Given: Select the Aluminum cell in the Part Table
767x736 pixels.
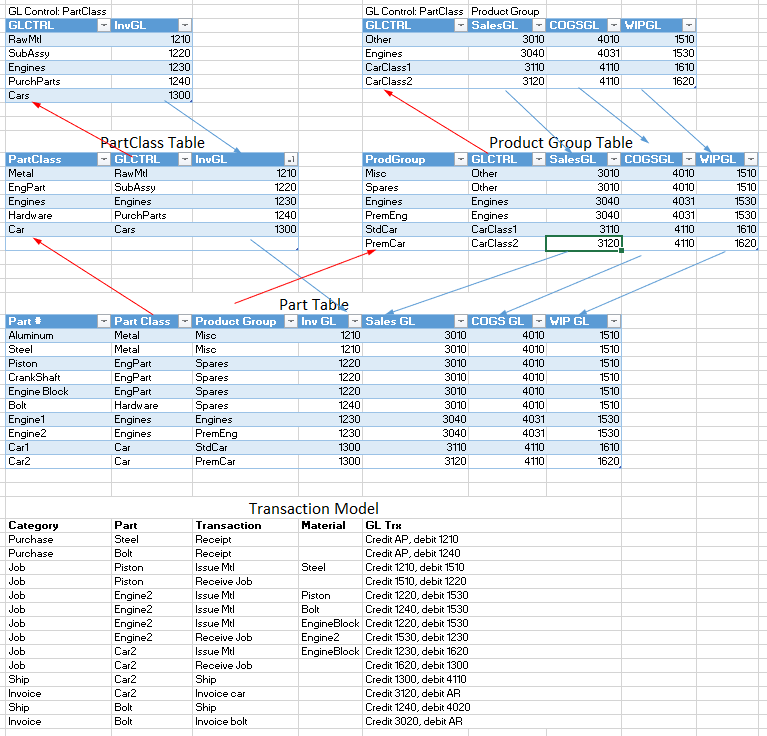Looking at the screenshot, I should pos(58,335).
